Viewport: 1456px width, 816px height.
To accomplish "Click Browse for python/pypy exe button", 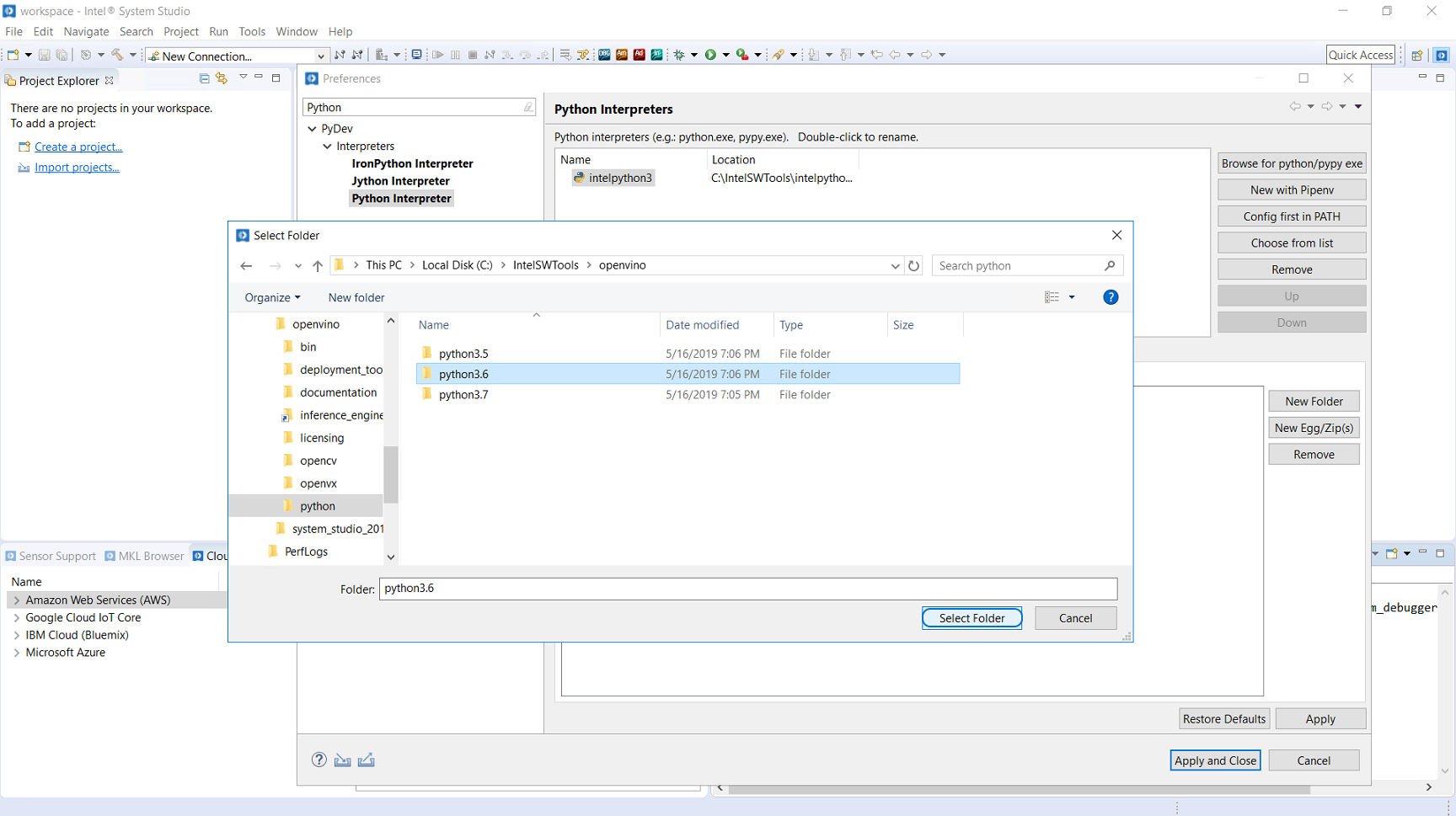I will (1292, 163).
